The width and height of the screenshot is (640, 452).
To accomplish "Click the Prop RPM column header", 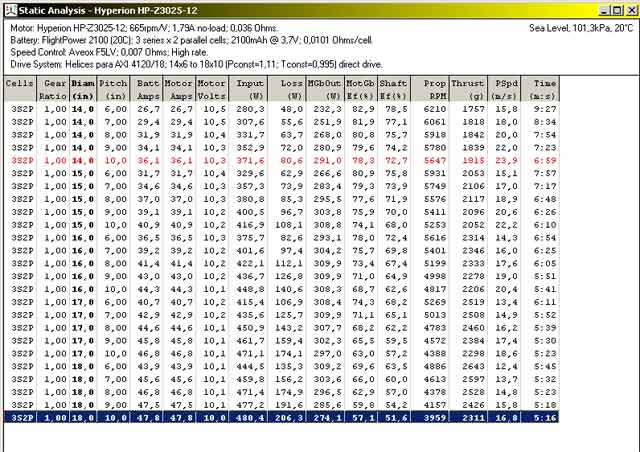I will (437, 86).
